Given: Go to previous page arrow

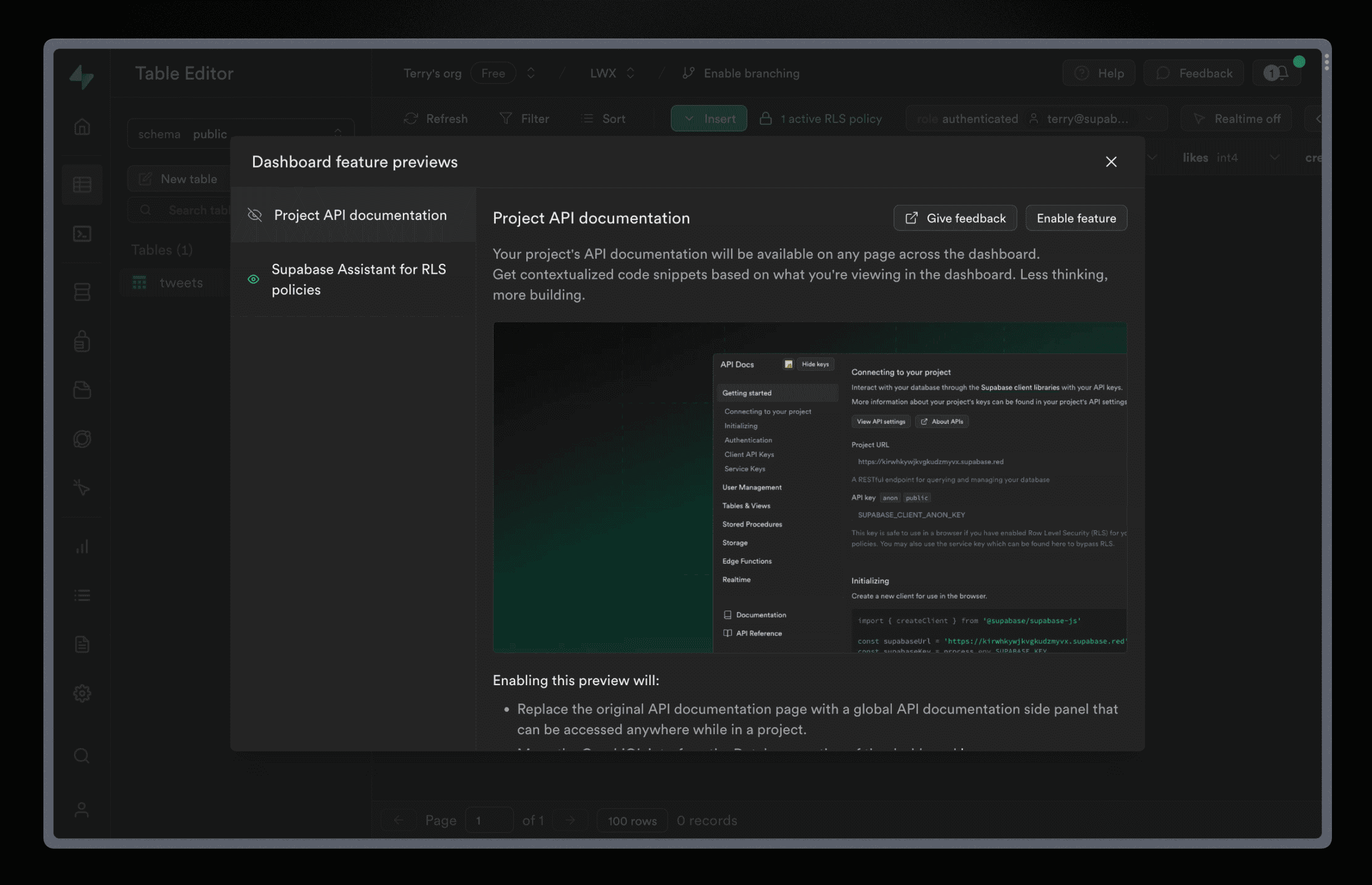Looking at the screenshot, I should 398,820.
